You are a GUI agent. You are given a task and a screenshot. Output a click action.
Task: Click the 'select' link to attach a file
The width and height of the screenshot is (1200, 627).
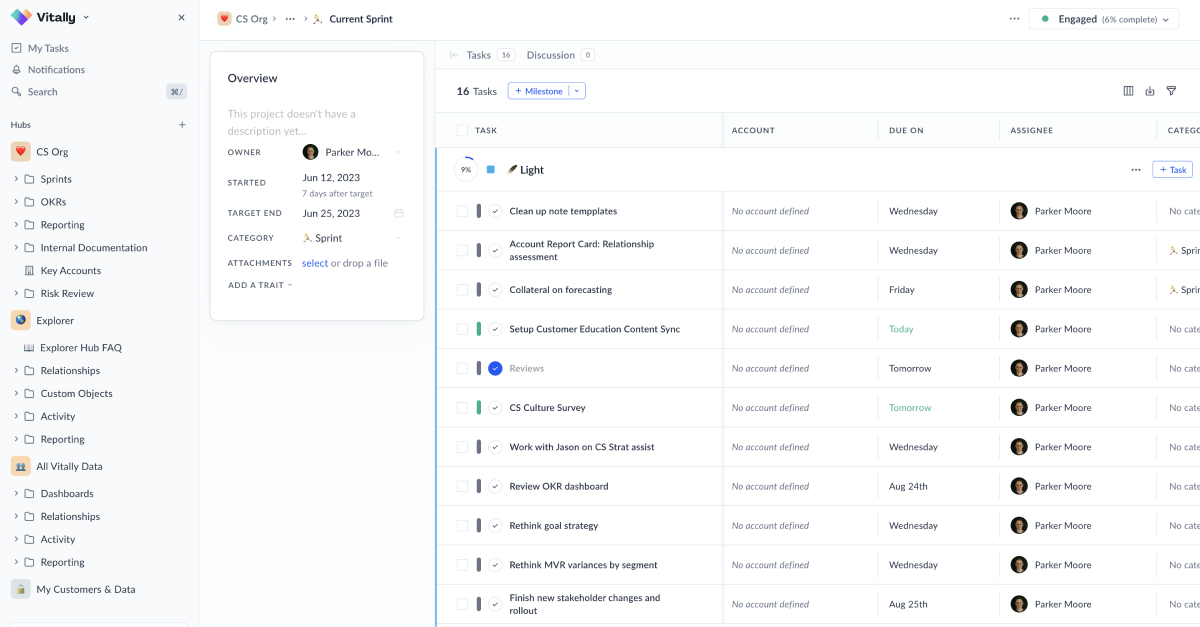click(x=314, y=262)
